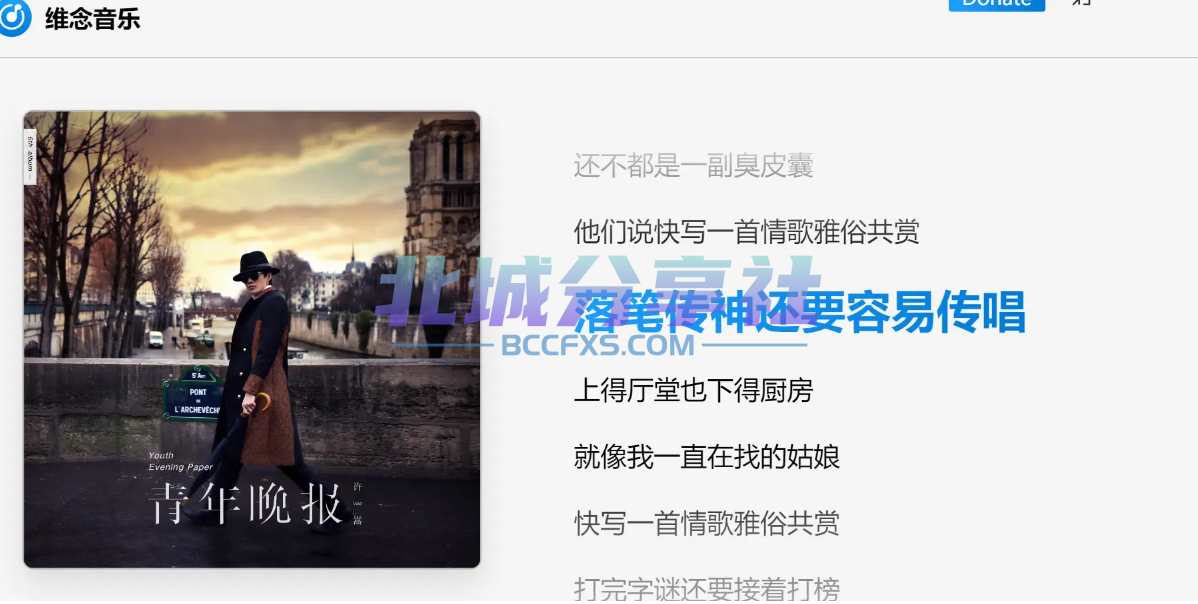Click the man's black hat on the cover
The height and width of the screenshot is (604, 1198).
(255, 266)
